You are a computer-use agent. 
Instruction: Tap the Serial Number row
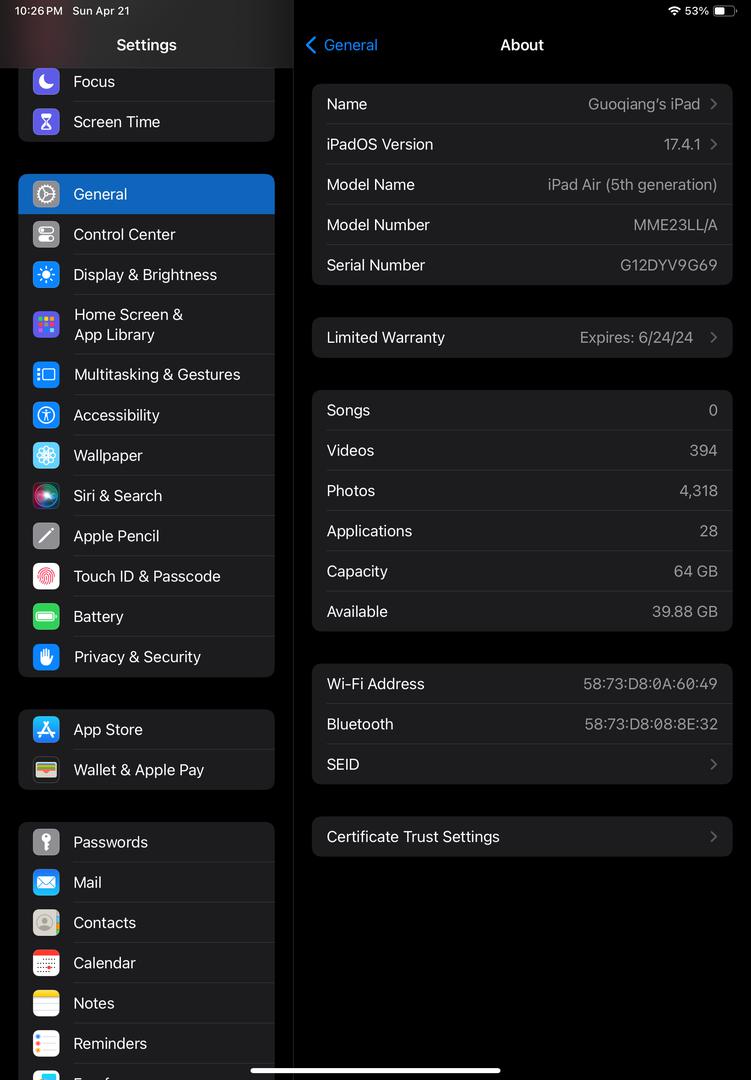point(521,265)
